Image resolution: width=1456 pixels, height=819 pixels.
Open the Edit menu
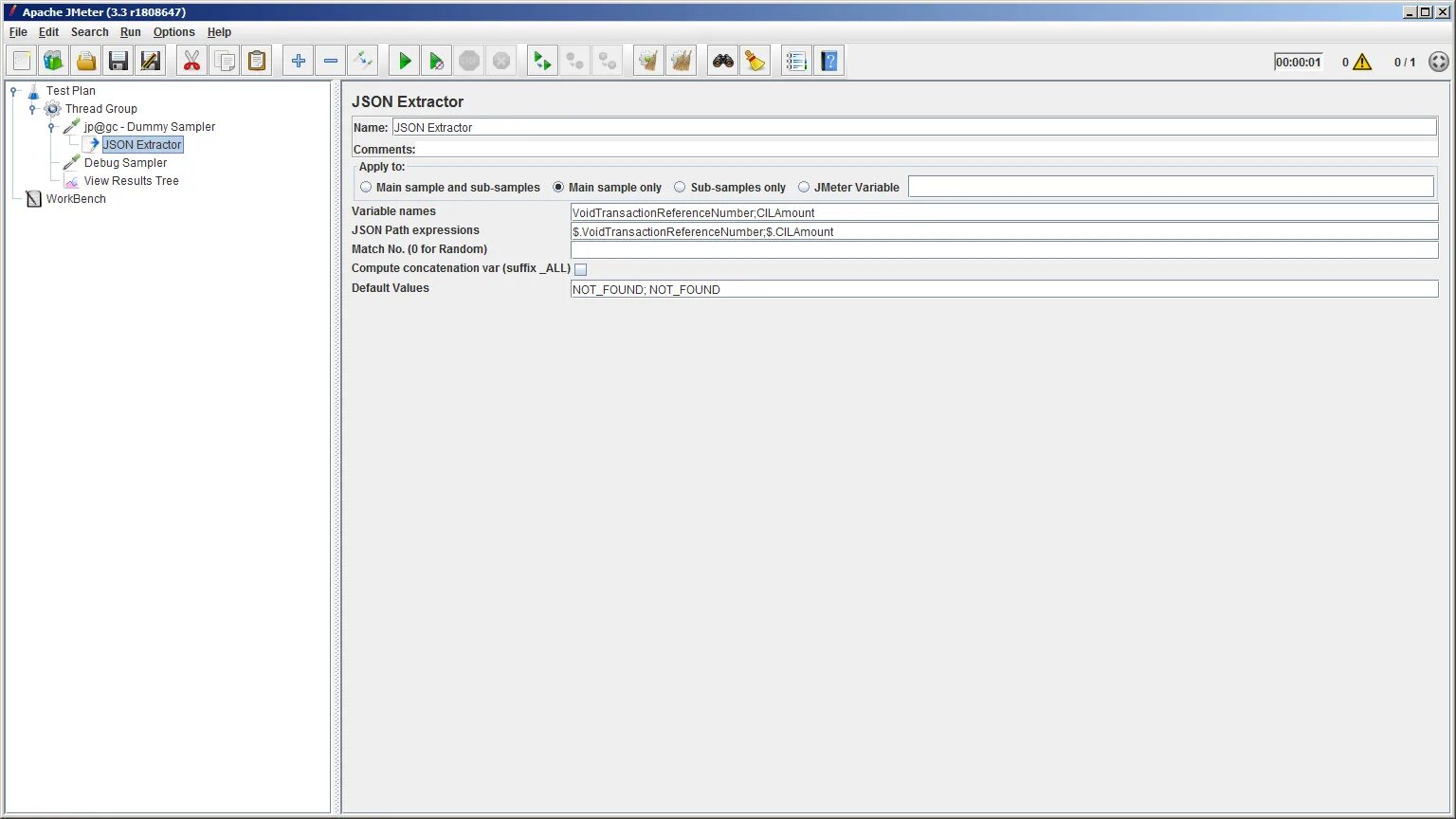coord(48,32)
